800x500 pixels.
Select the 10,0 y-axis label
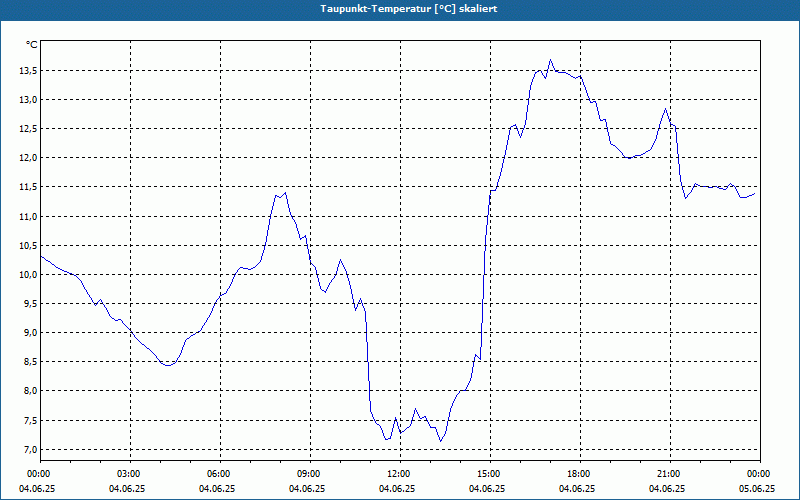[x=28, y=274]
